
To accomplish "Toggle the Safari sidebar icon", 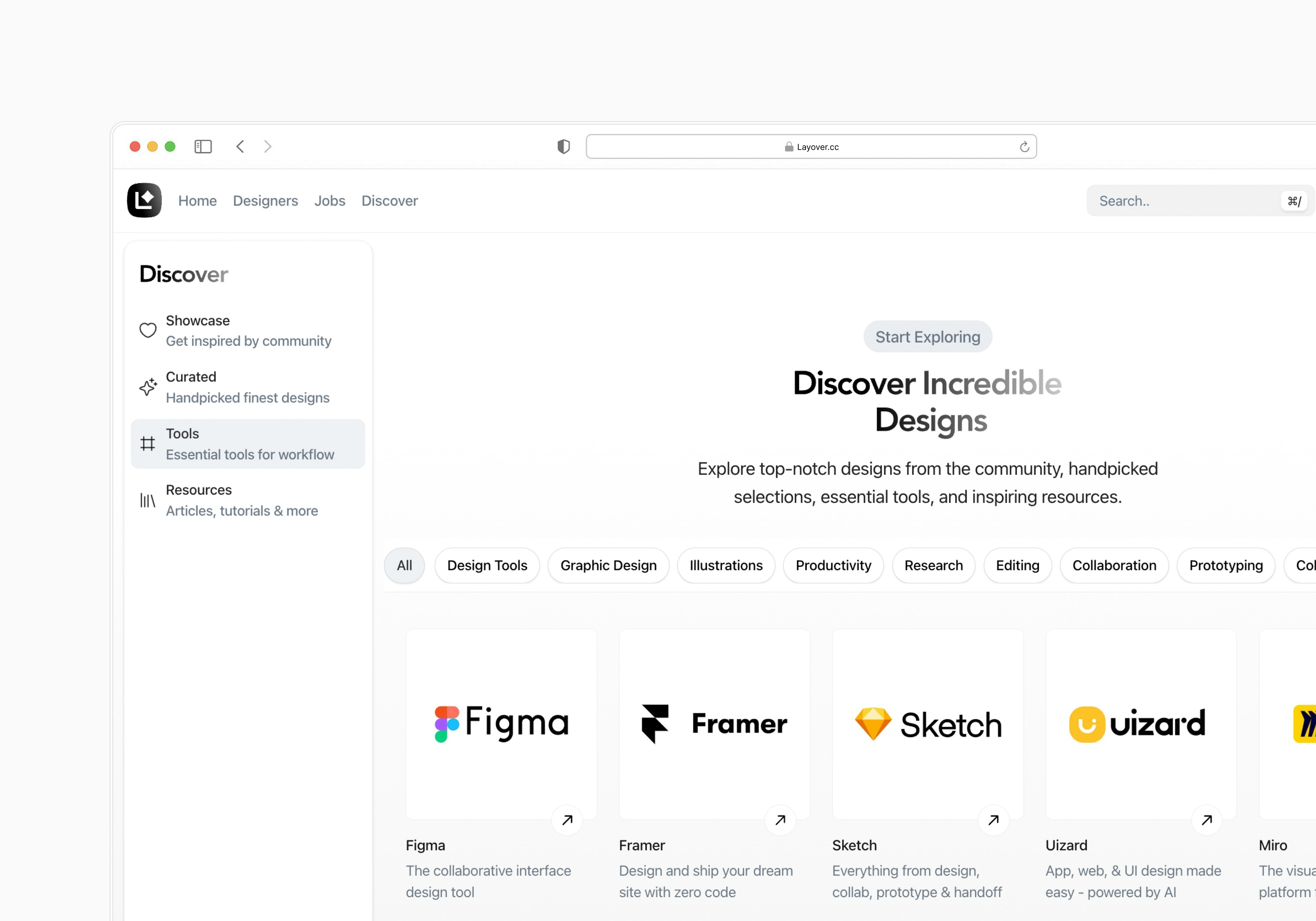I will click(x=203, y=147).
